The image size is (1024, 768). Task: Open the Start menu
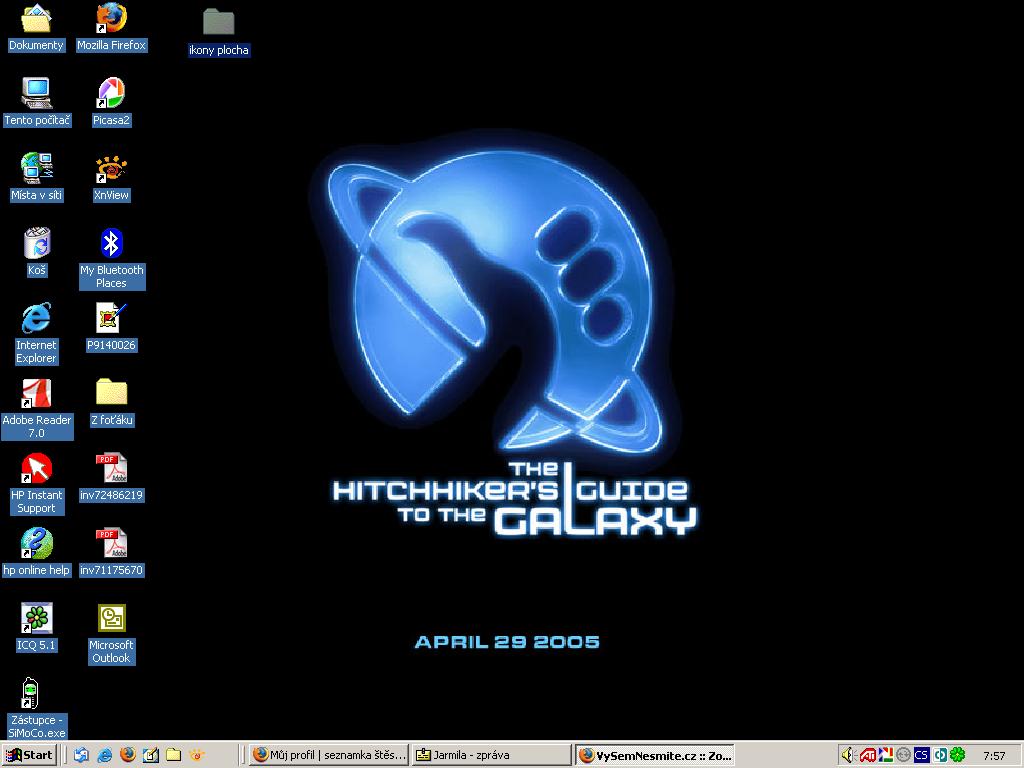pos(29,755)
